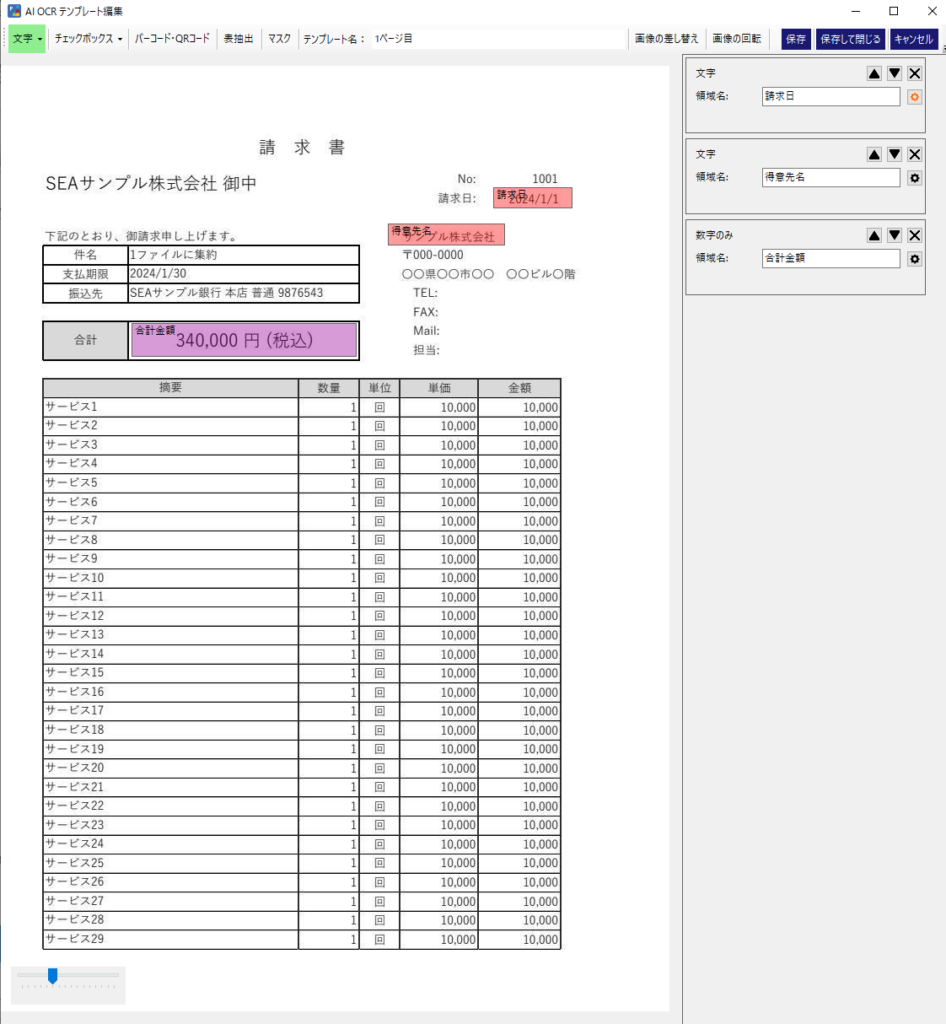The width and height of the screenshot is (946, 1024).
Task: Maximize the AI OCR window
Action: (x=894, y=11)
